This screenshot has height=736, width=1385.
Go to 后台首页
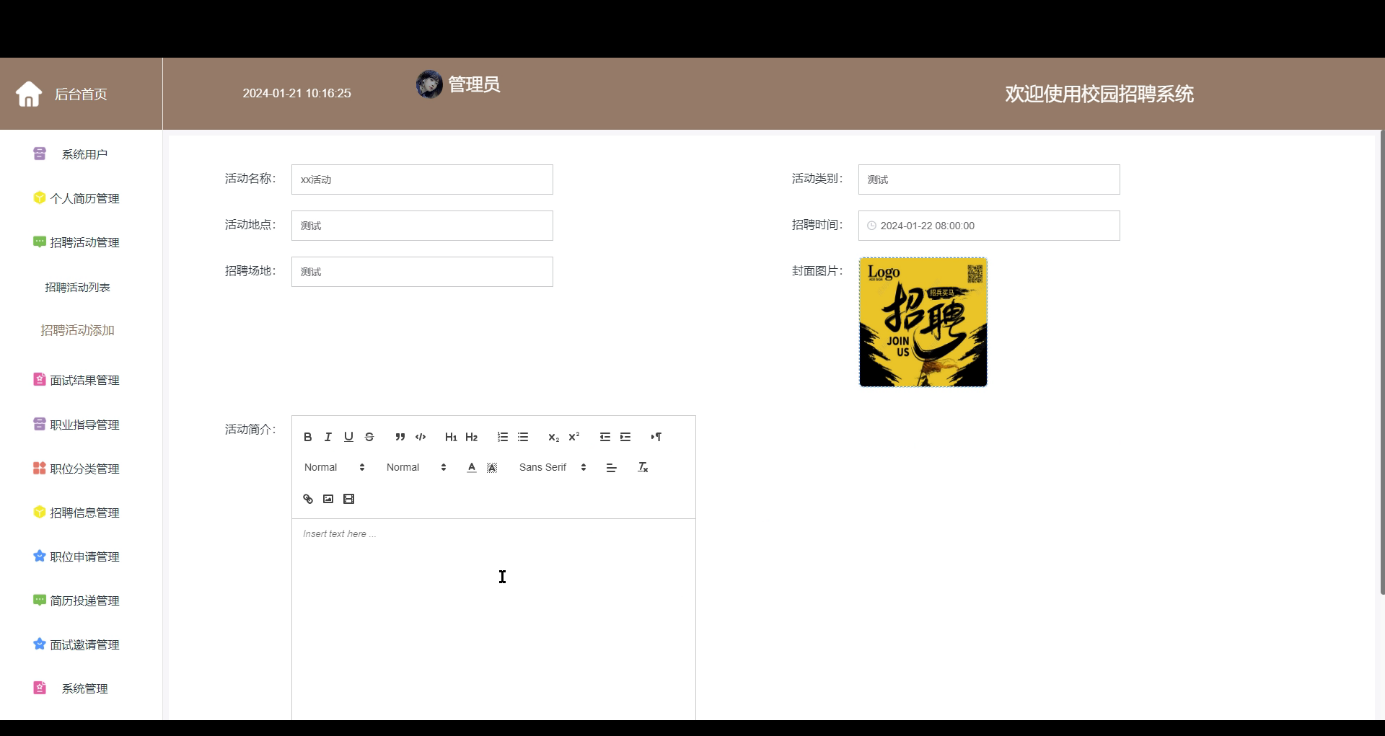80,94
